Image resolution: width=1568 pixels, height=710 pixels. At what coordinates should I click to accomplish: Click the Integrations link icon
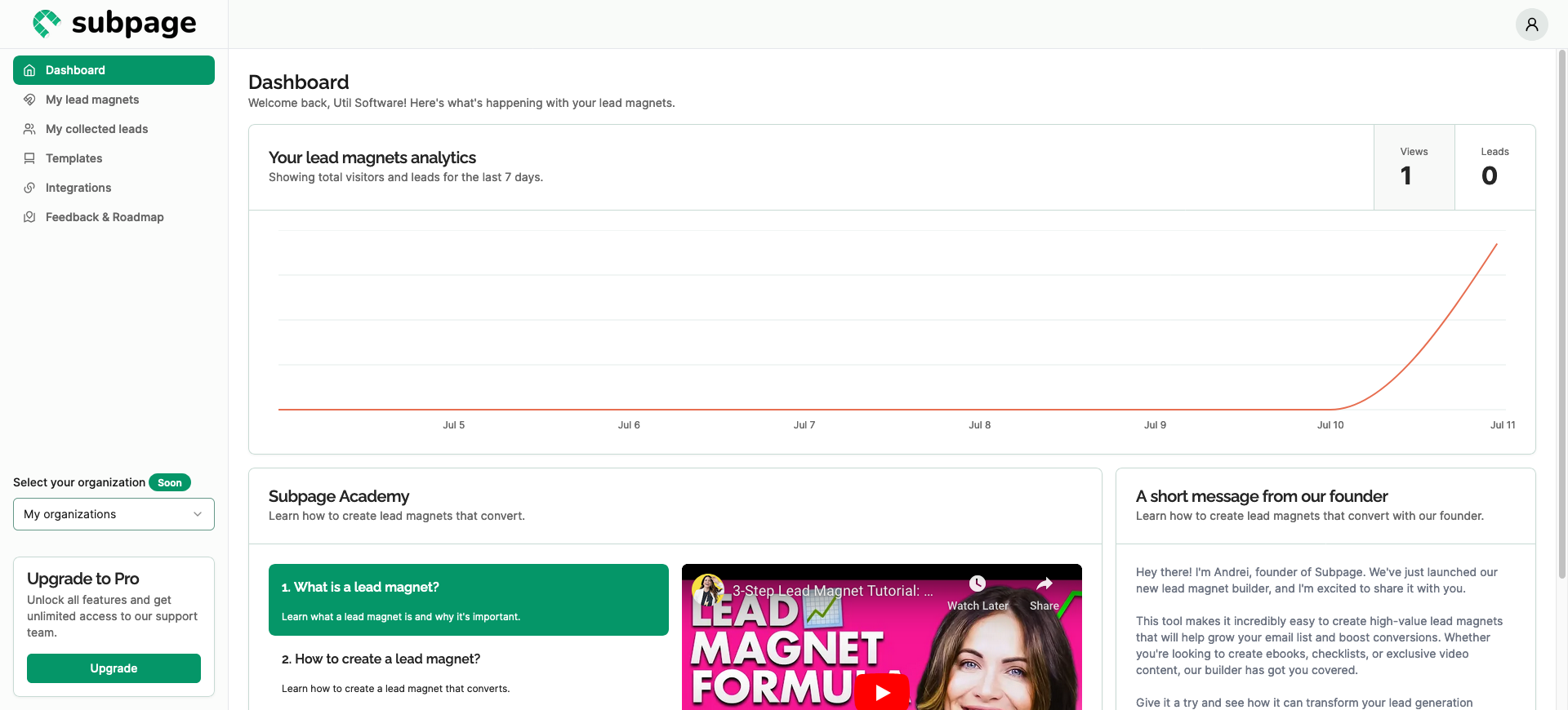coord(29,188)
